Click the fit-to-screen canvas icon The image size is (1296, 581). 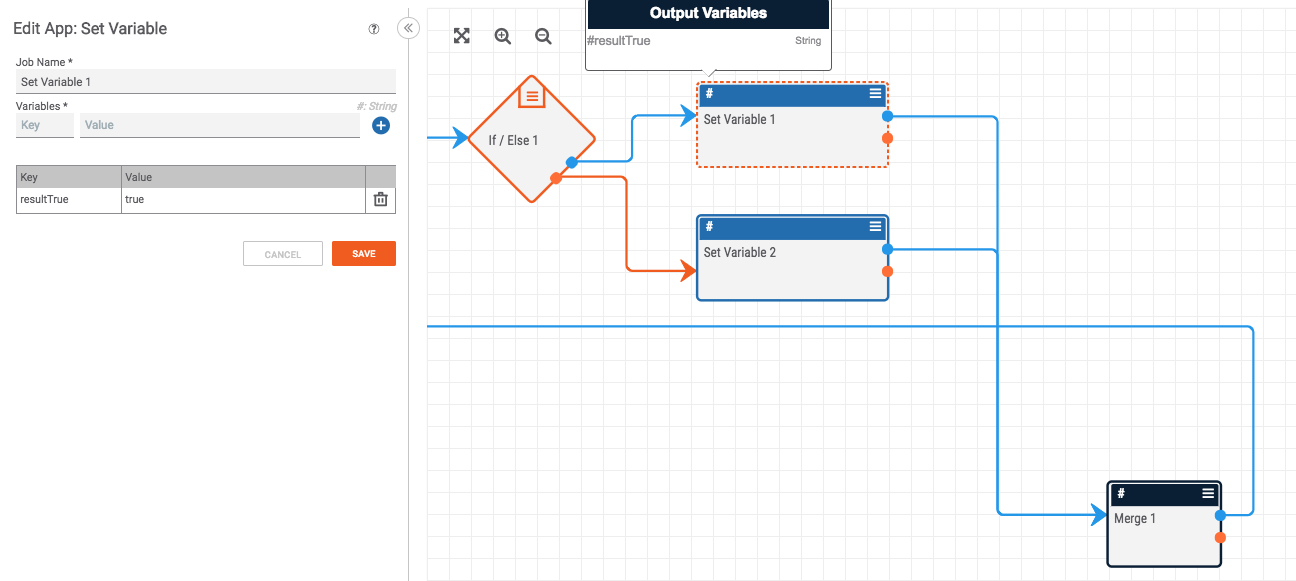tap(461, 36)
